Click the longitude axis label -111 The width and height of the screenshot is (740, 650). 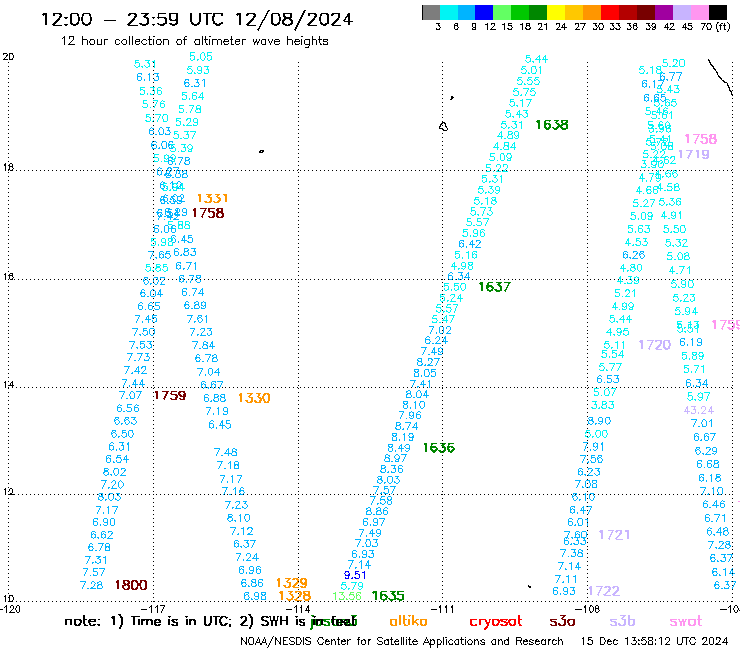[443, 609]
